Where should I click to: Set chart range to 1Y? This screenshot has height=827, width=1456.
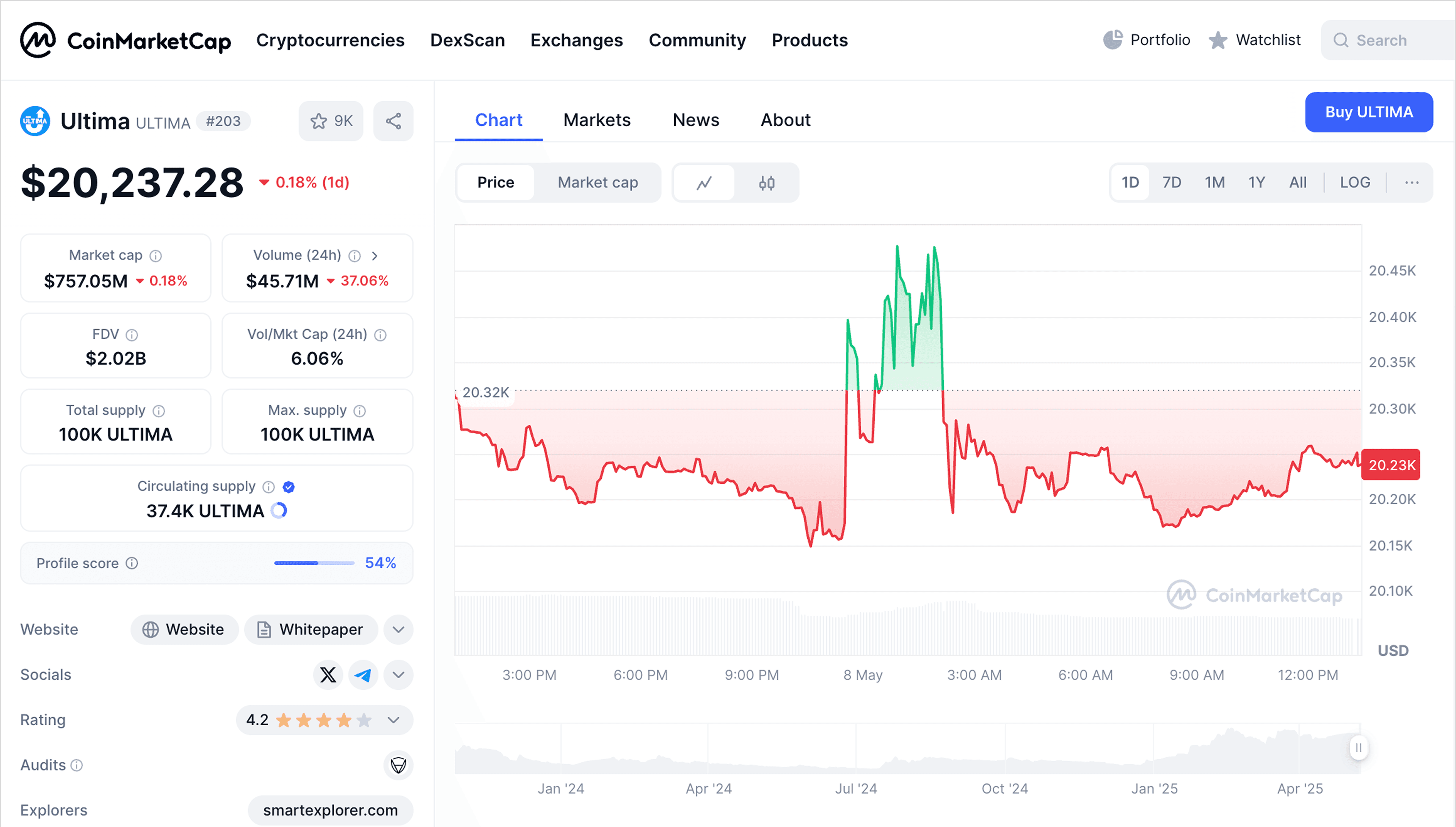point(1257,182)
